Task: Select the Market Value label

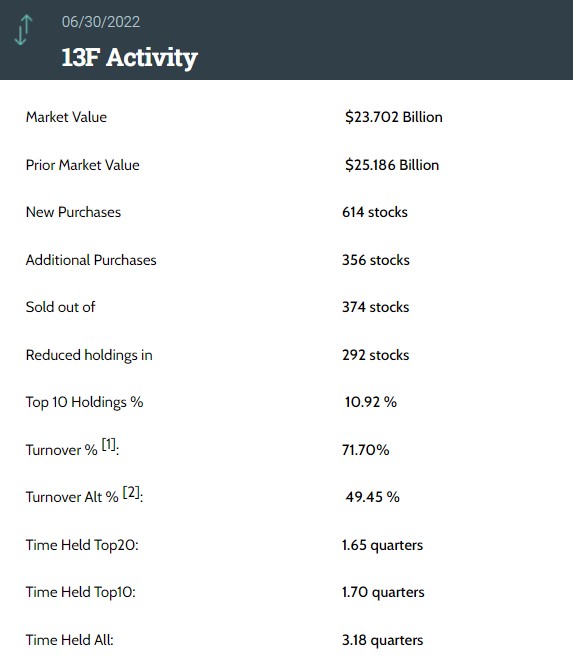Action: point(66,117)
